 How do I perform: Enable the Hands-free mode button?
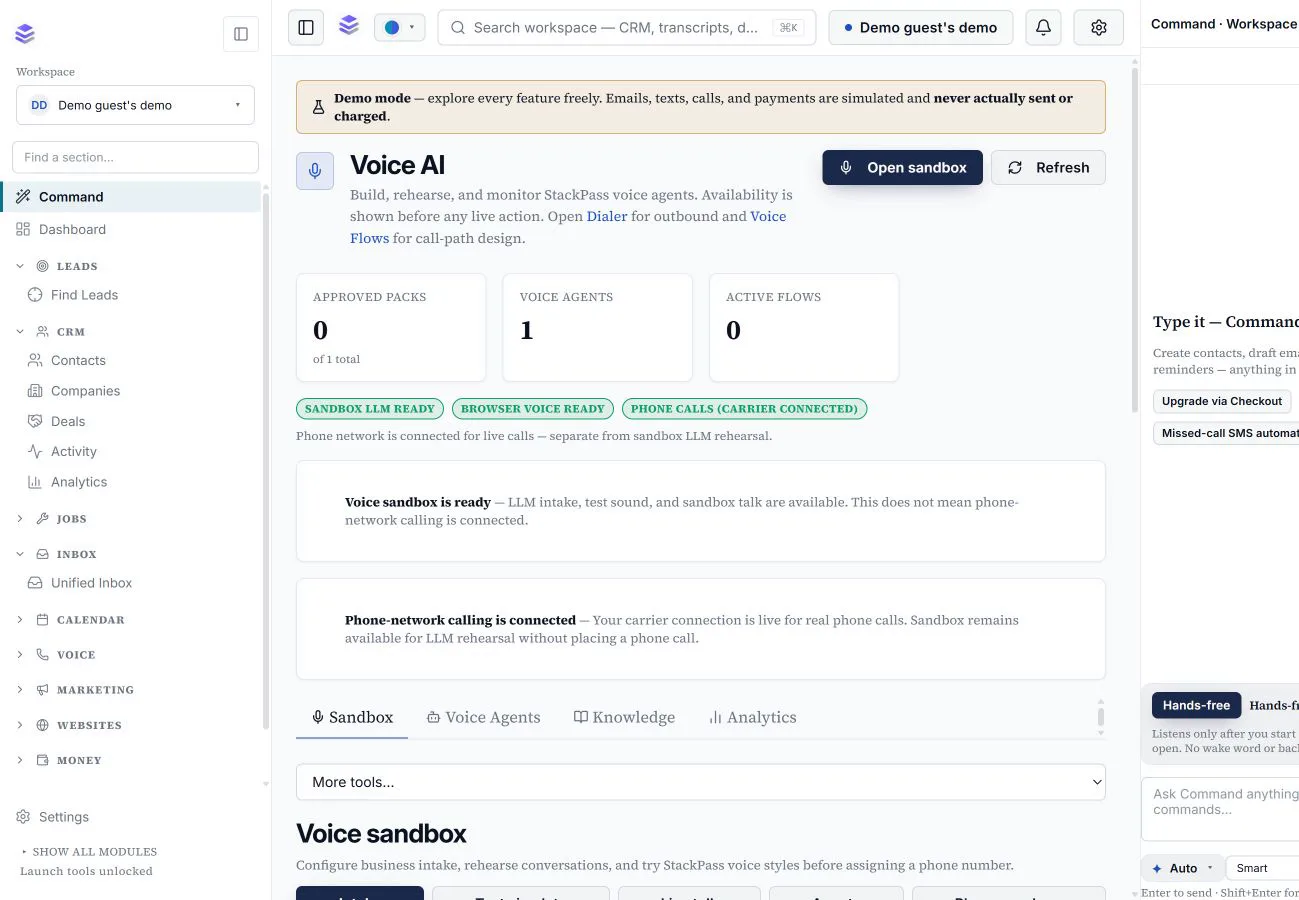pyautogui.click(x=1197, y=705)
